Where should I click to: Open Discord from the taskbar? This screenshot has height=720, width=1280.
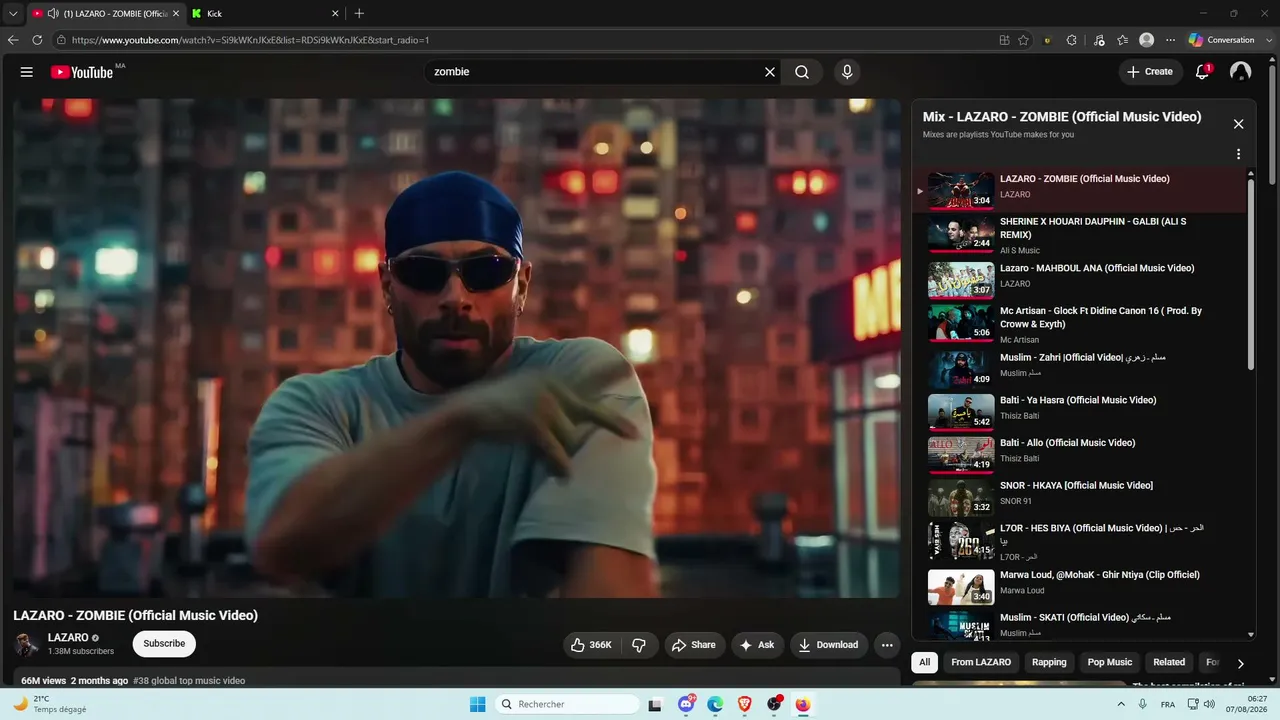(686, 704)
